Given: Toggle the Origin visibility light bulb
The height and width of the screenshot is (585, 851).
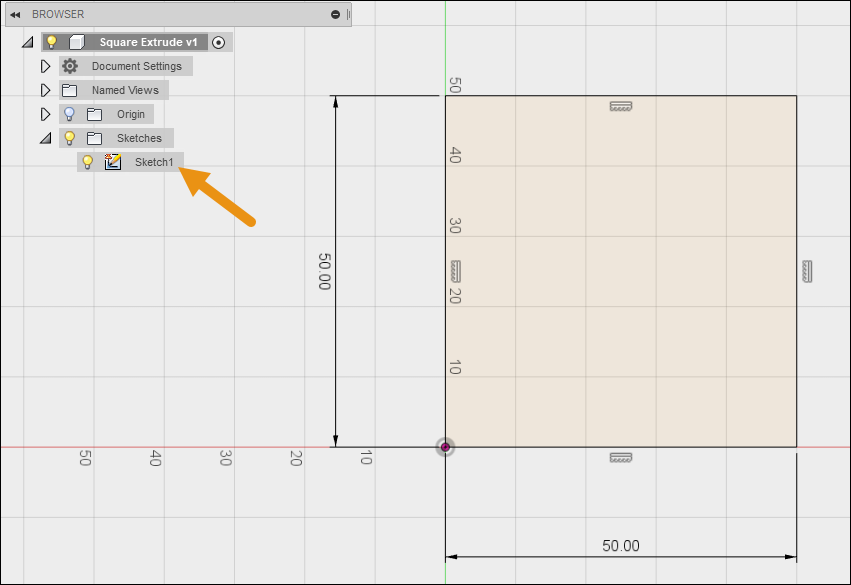Looking at the screenshot, I should pyautogui.click(x=69, y=114).
